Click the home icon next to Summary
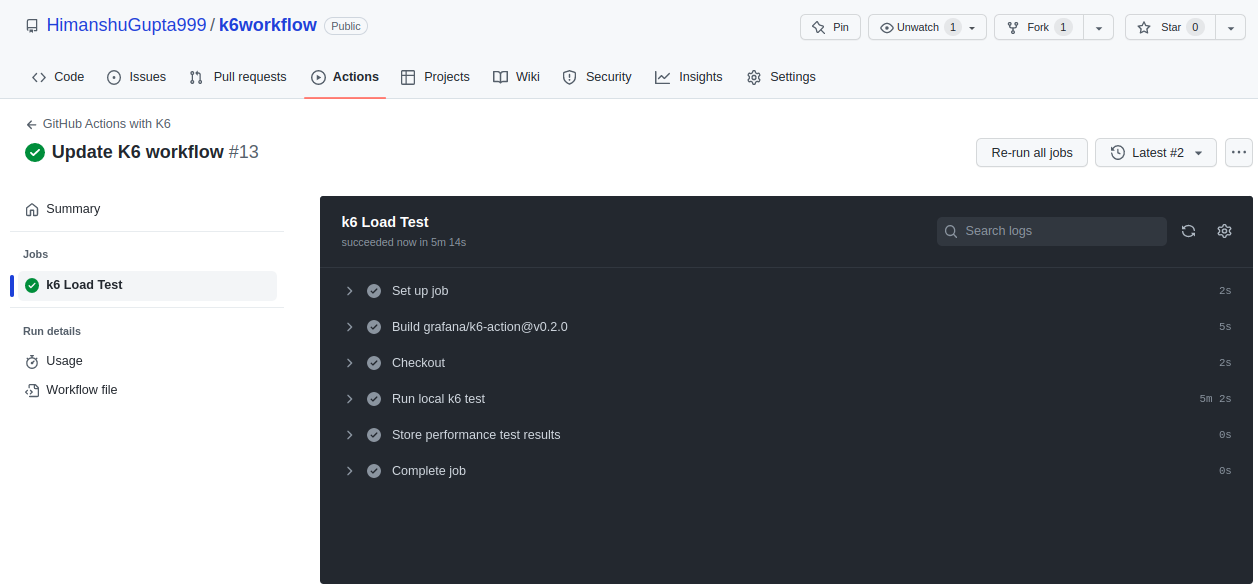 32,209
